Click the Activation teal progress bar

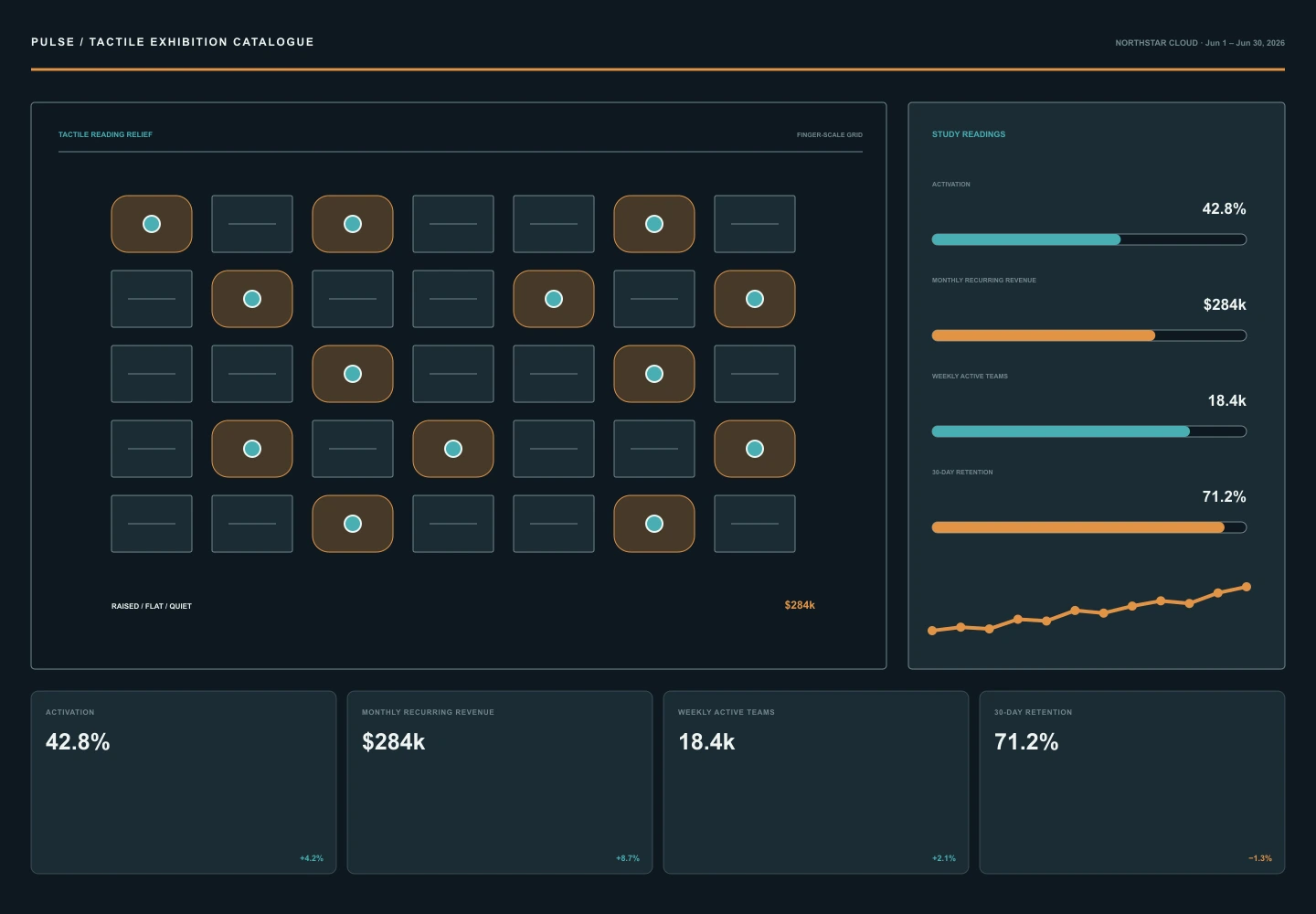point(1089,239)
